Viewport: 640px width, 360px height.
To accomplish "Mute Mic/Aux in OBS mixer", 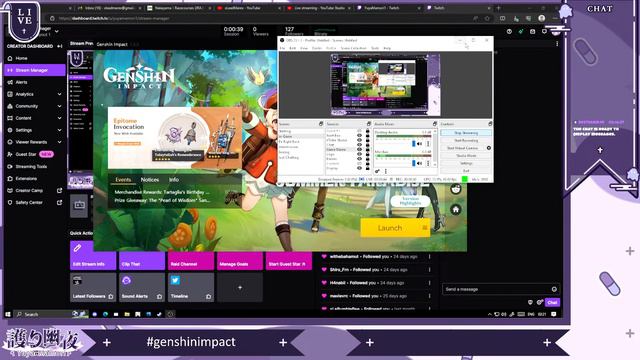I will tap(419, 163).
